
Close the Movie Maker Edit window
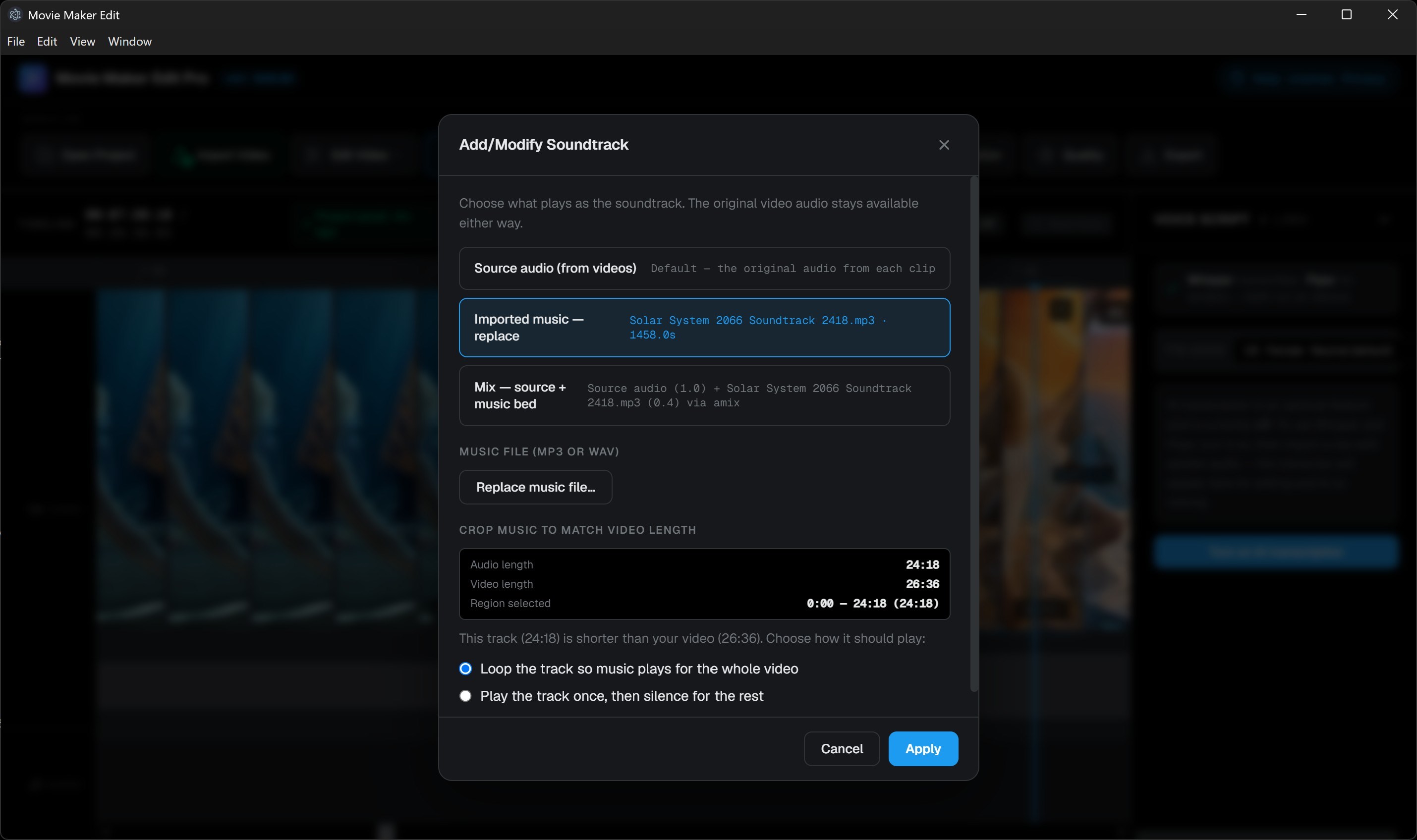pos(1393,15)
